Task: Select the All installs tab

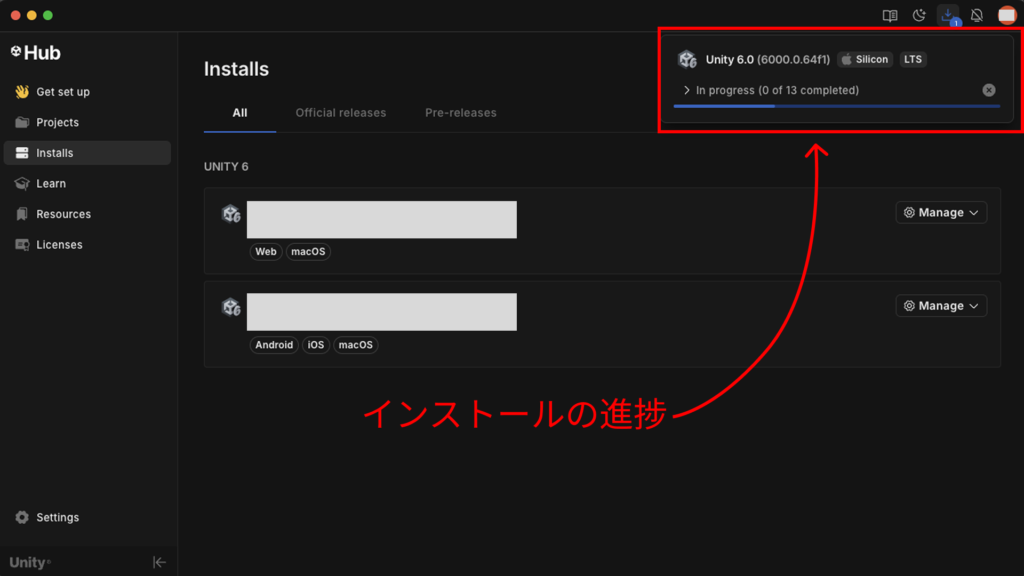Action: coord(240,113)
